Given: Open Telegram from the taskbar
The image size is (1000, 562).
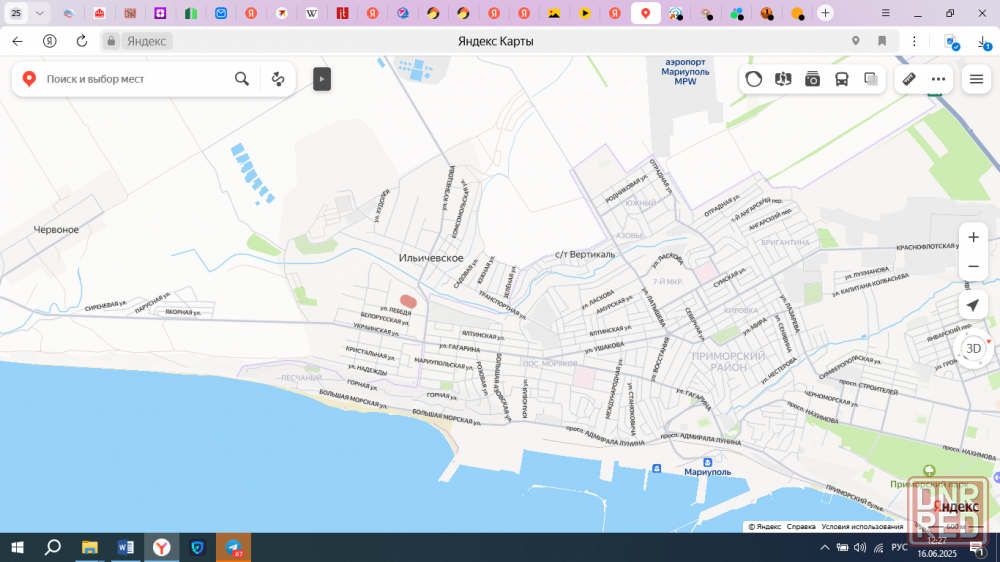Looking at the screenshot, I should 233,547.
